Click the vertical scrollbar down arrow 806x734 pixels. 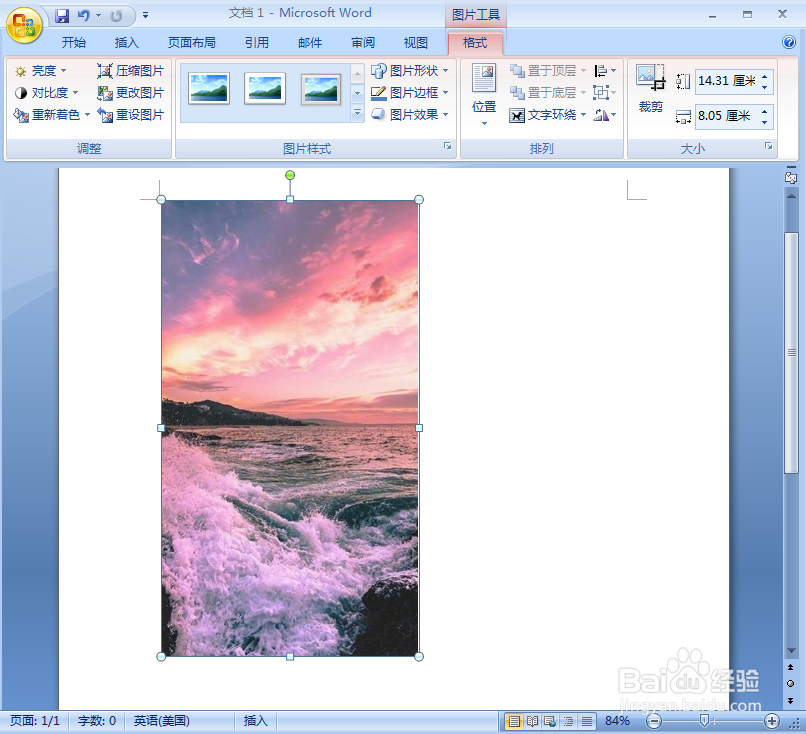coord(792,651)
